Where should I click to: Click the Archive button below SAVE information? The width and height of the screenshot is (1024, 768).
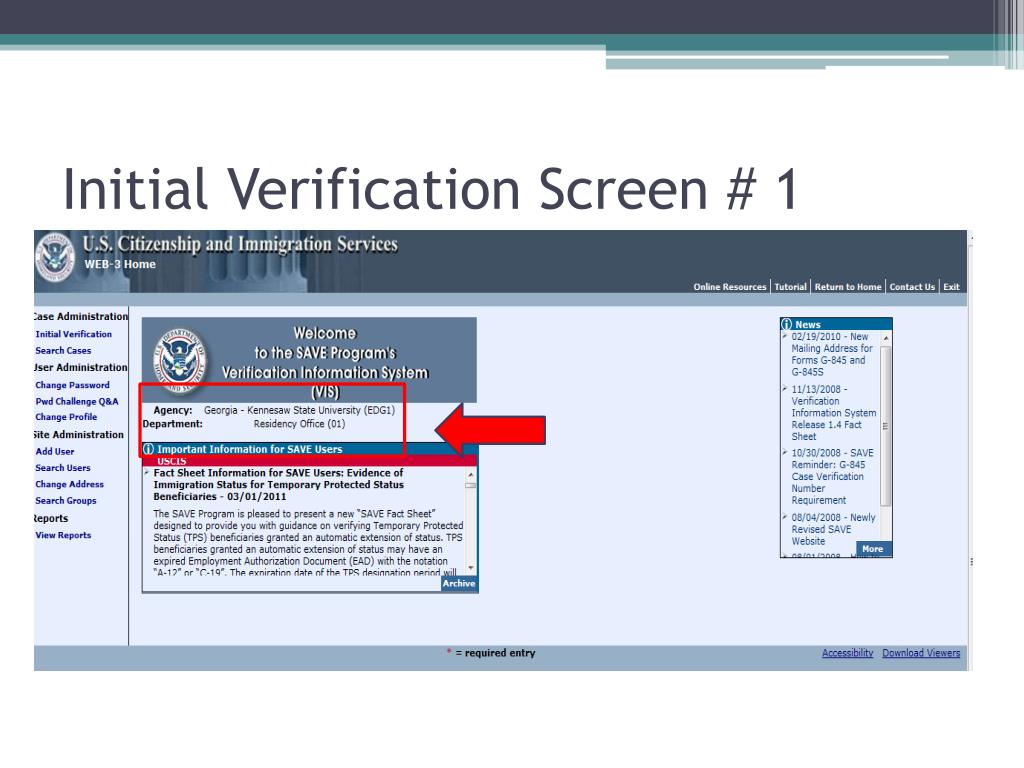pos(459,583)
